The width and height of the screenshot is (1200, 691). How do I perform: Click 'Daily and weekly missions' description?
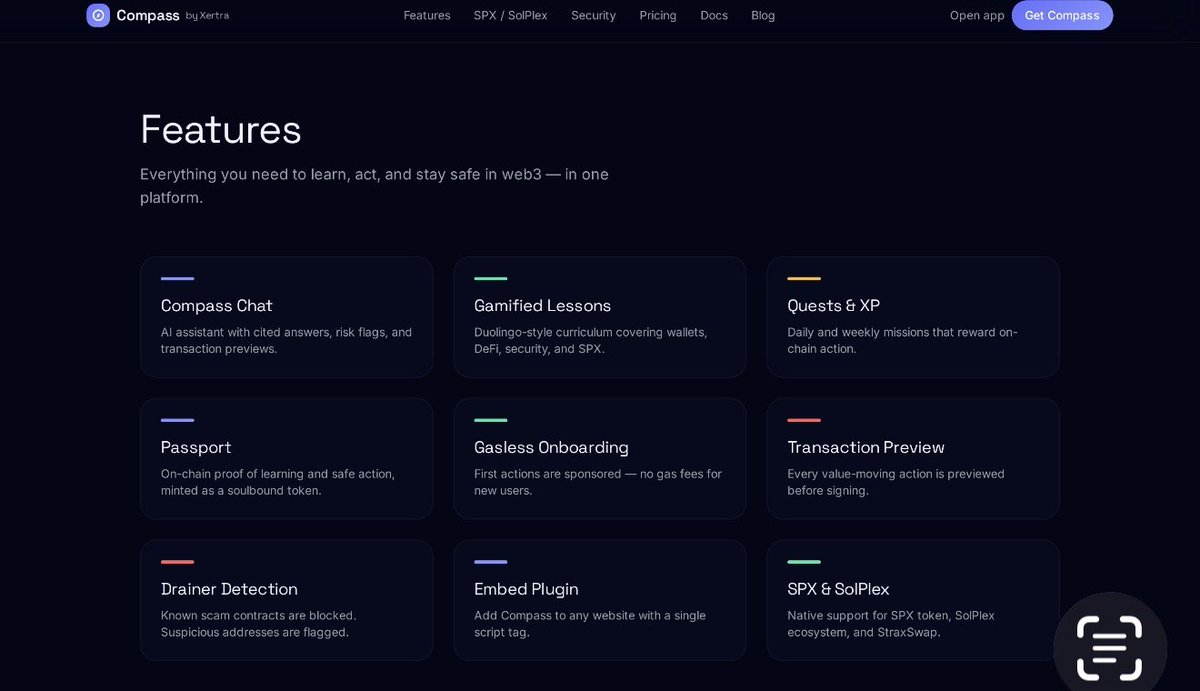tap(902, 340)
